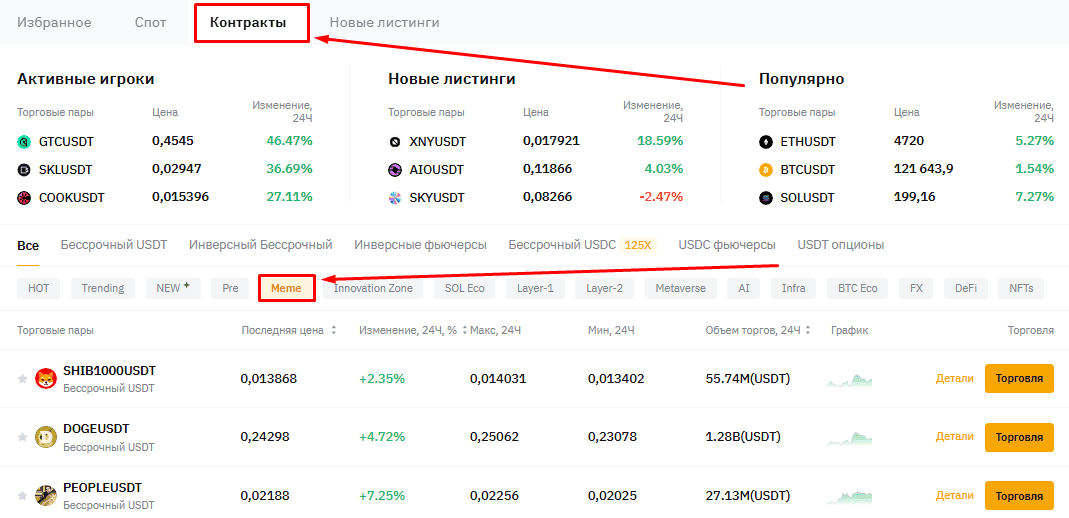1069x518 pixels.
Task: Filter by the DeFi category chip
Action: tap(965, 288)
